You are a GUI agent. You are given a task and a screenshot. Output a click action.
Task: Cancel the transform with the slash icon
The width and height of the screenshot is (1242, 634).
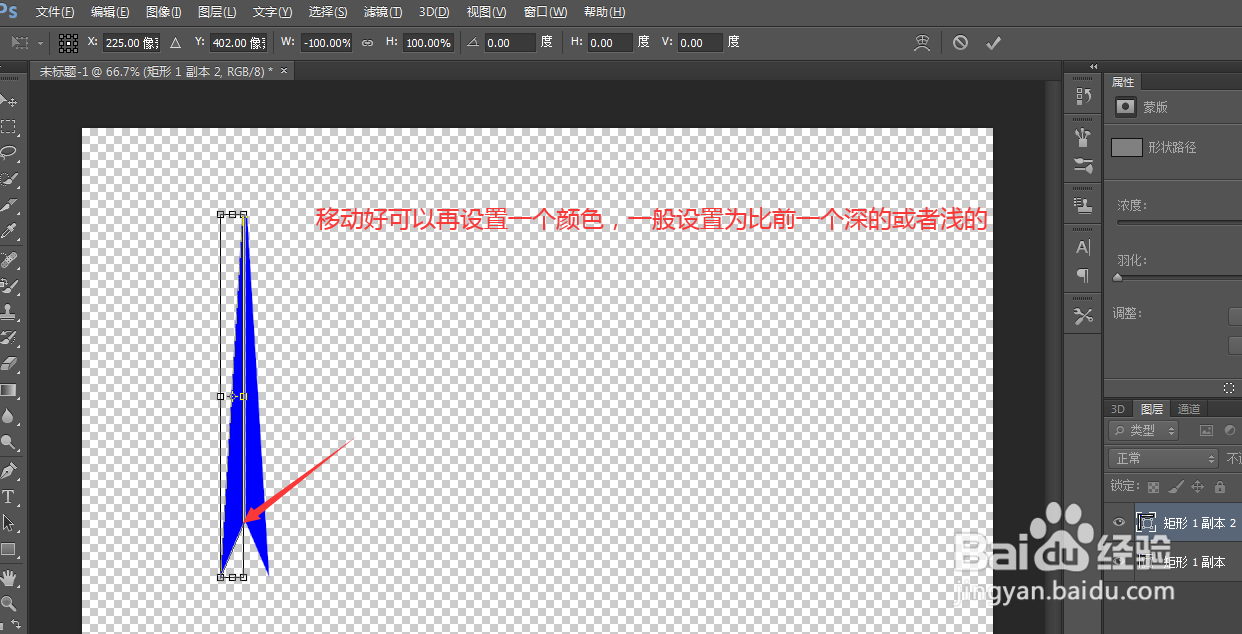coord(960,42)
